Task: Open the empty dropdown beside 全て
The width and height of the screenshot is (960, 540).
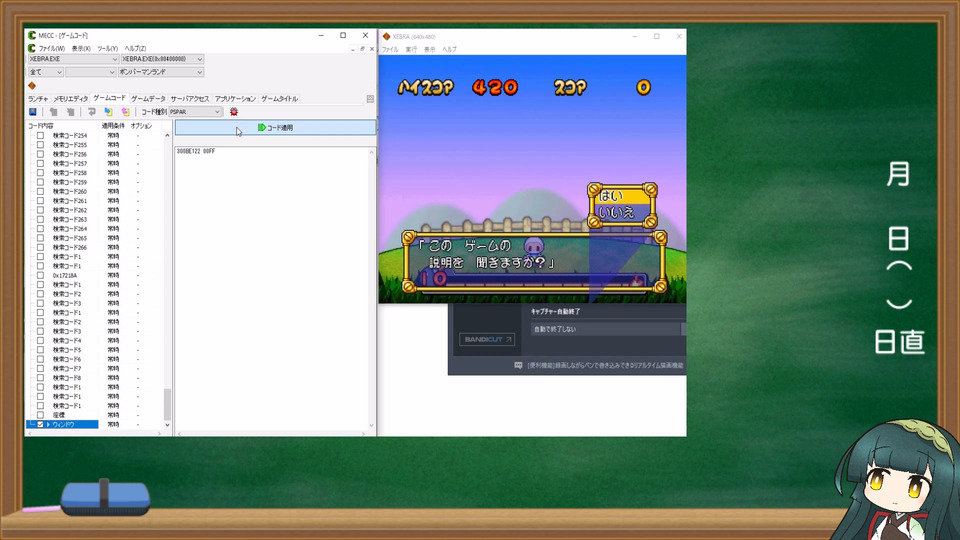Action: pyautogui.click(x=91, y=72)
